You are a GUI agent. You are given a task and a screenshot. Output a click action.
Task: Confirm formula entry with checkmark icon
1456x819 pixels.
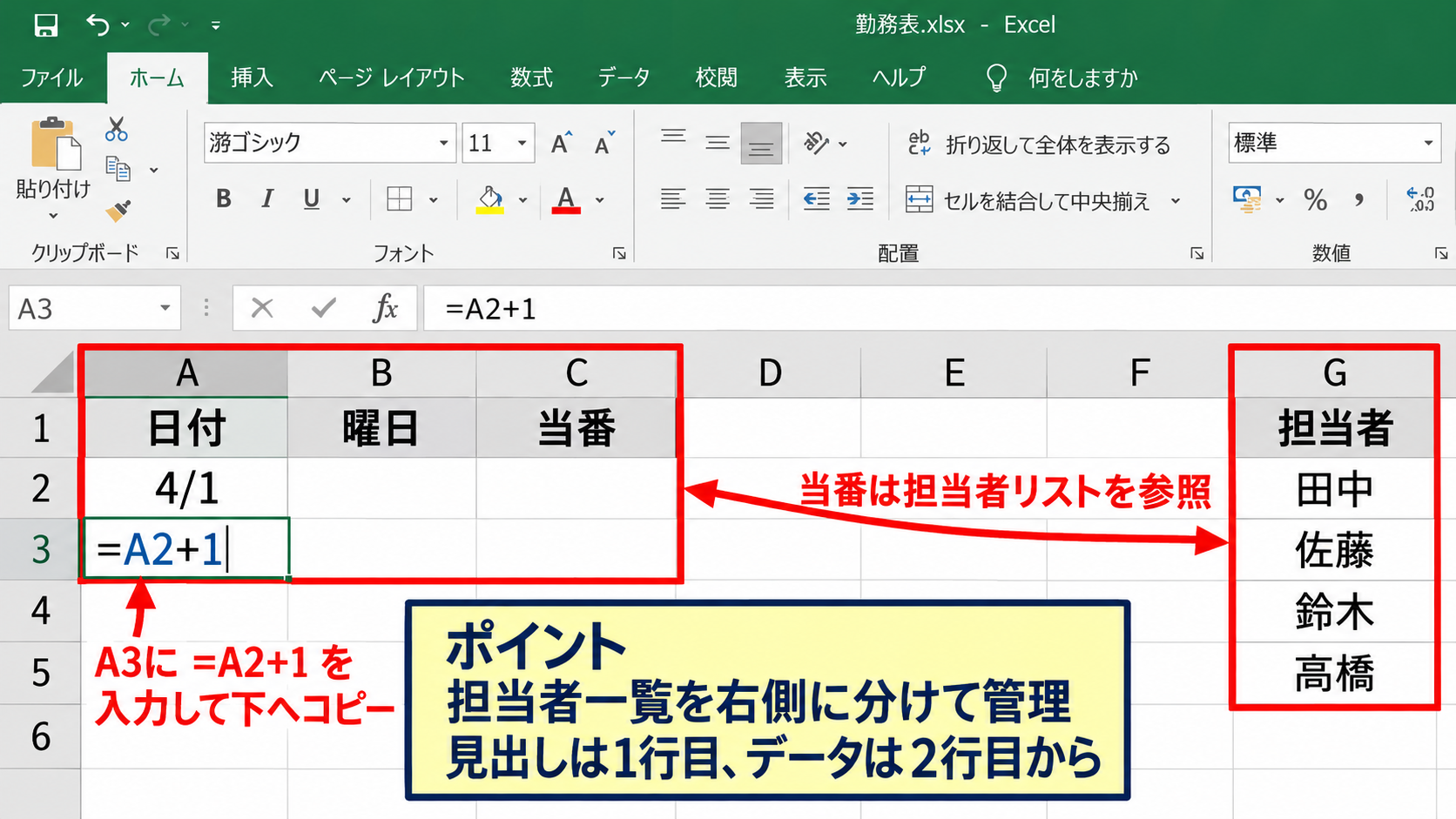coord(324,308)
